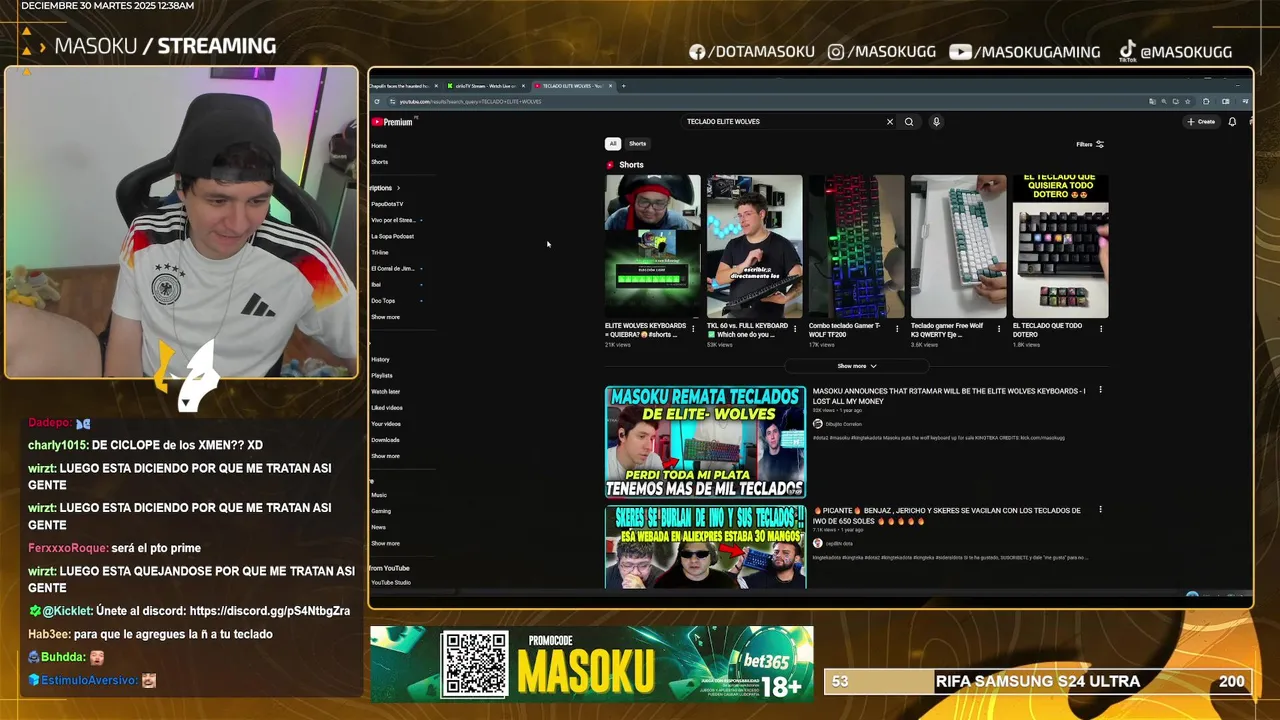
Task: Open La Sopa Podcast subscription
Action: pyautogui.click(x=392, y=236)
